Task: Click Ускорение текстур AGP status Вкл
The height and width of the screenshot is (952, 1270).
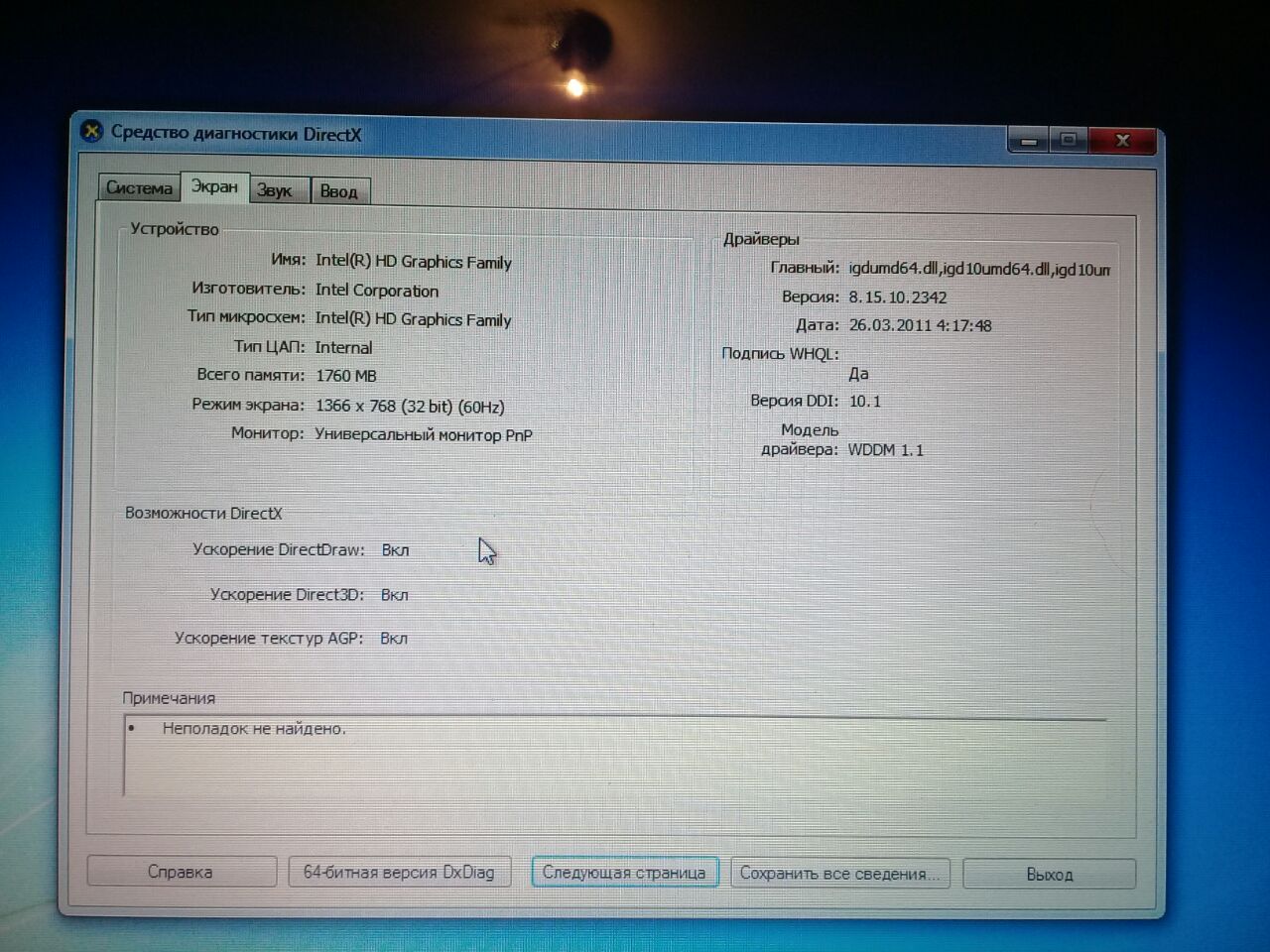Action: point(394,639)
